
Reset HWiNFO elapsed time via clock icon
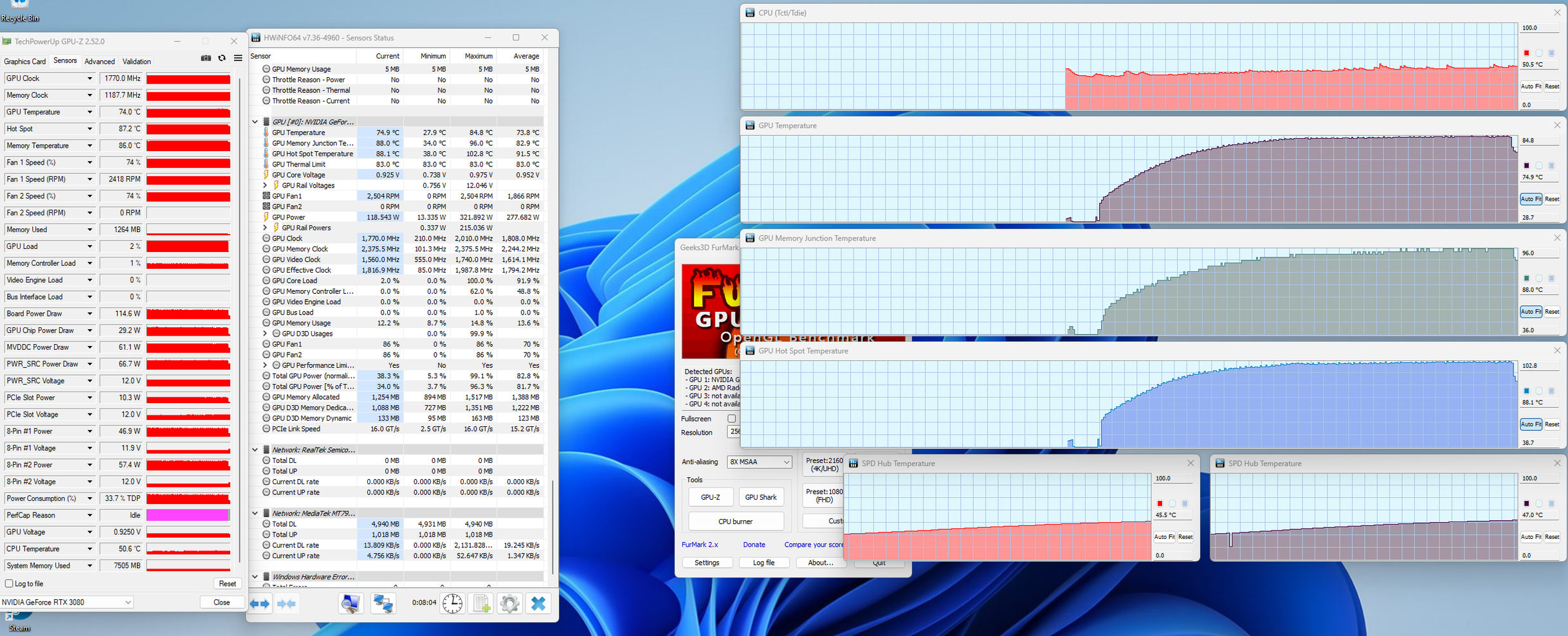pyautogui.click(x=452, y=603)
